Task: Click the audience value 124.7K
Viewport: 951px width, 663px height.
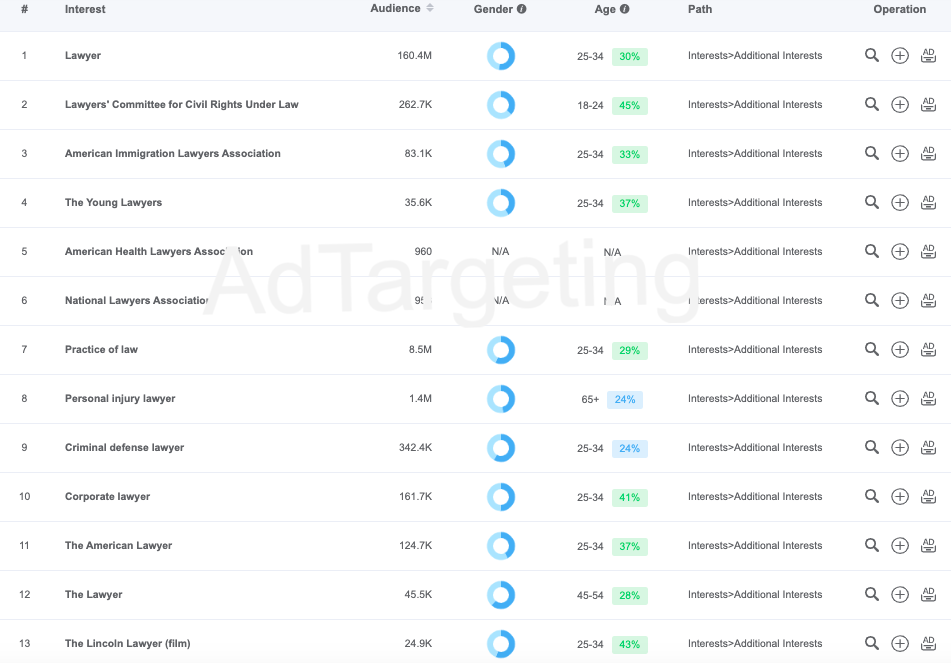Action: point(415,545)
